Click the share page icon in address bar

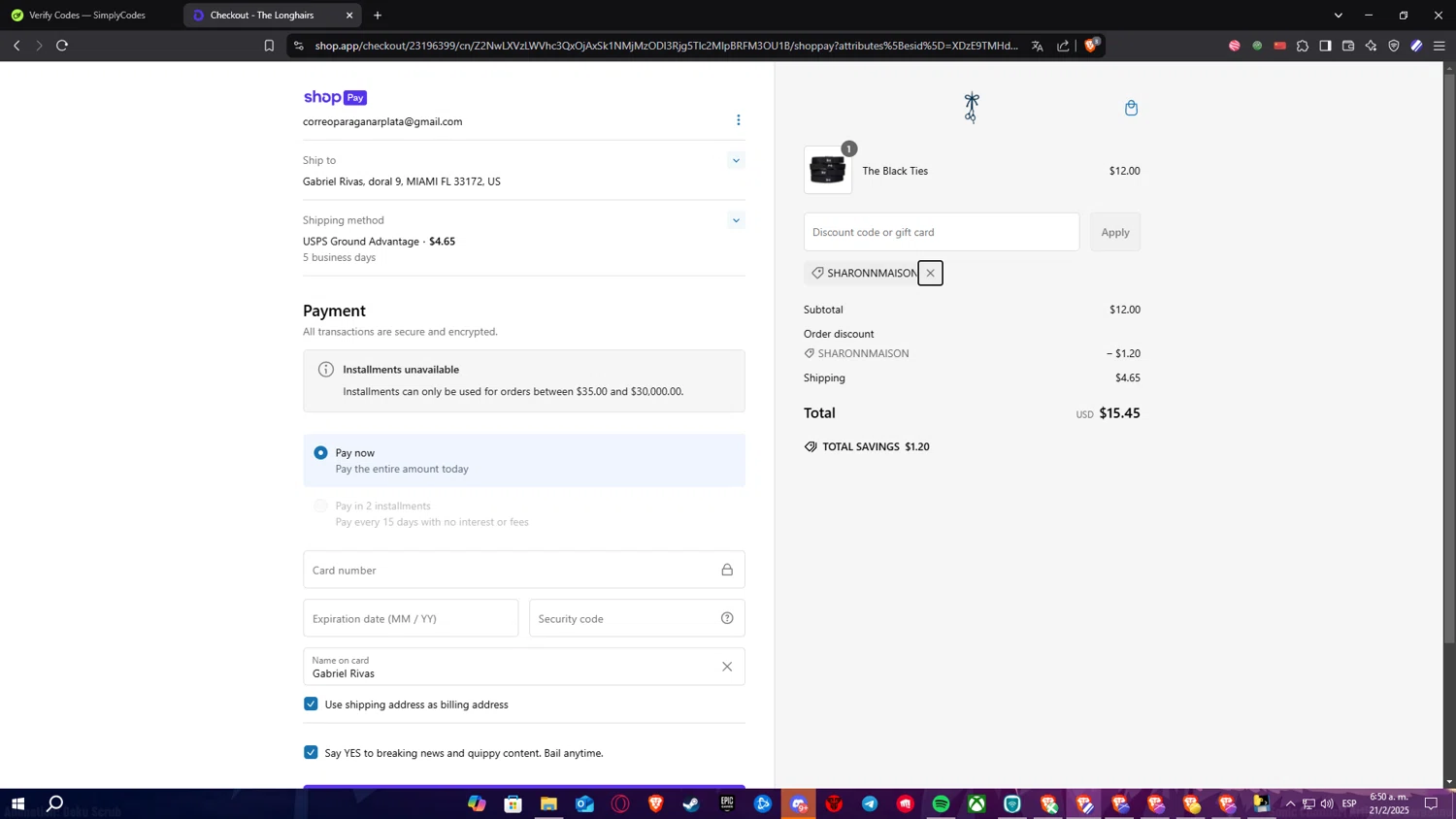click(x=1063, y=46)
